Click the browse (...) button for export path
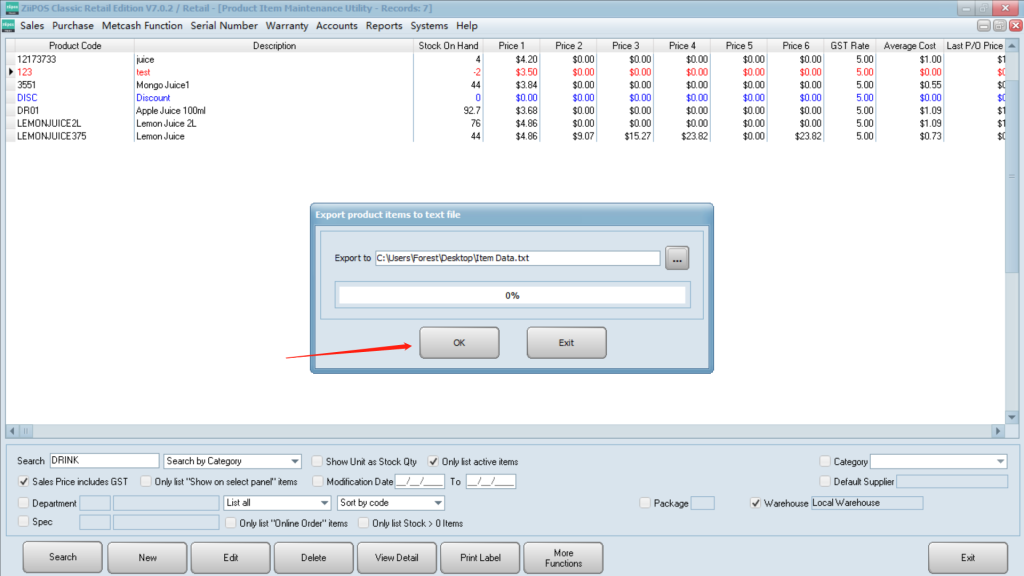Viewport: 1024px width, 576px height. [x=678, y=258]
